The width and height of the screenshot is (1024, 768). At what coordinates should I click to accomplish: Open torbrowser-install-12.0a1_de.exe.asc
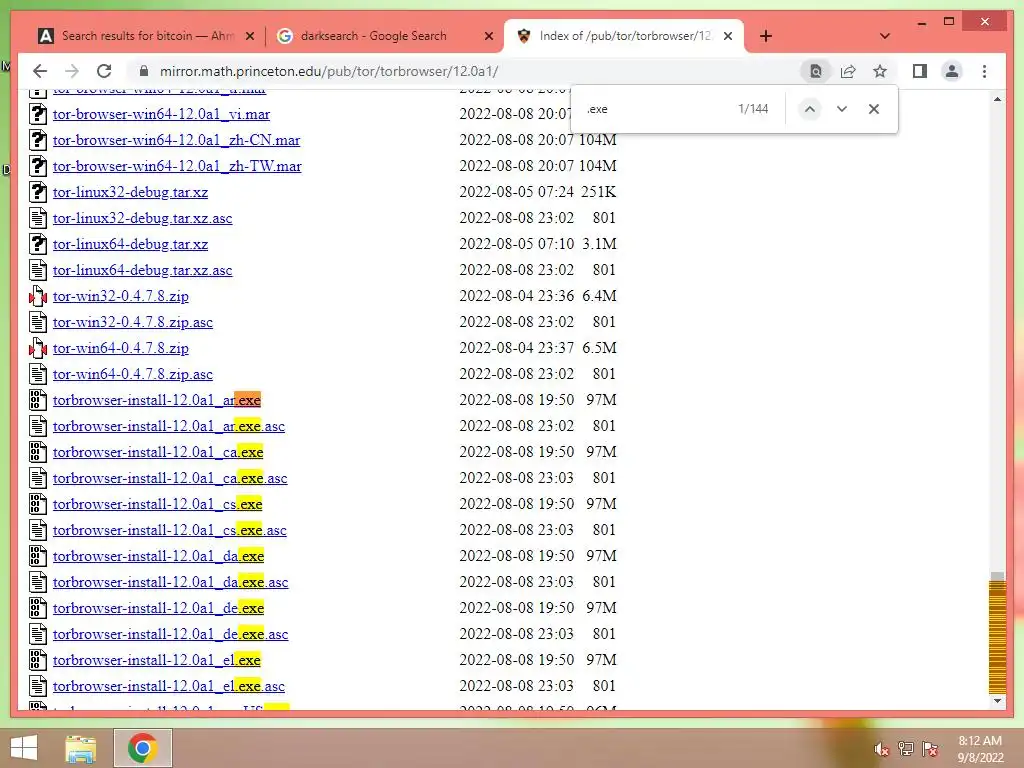170,635
